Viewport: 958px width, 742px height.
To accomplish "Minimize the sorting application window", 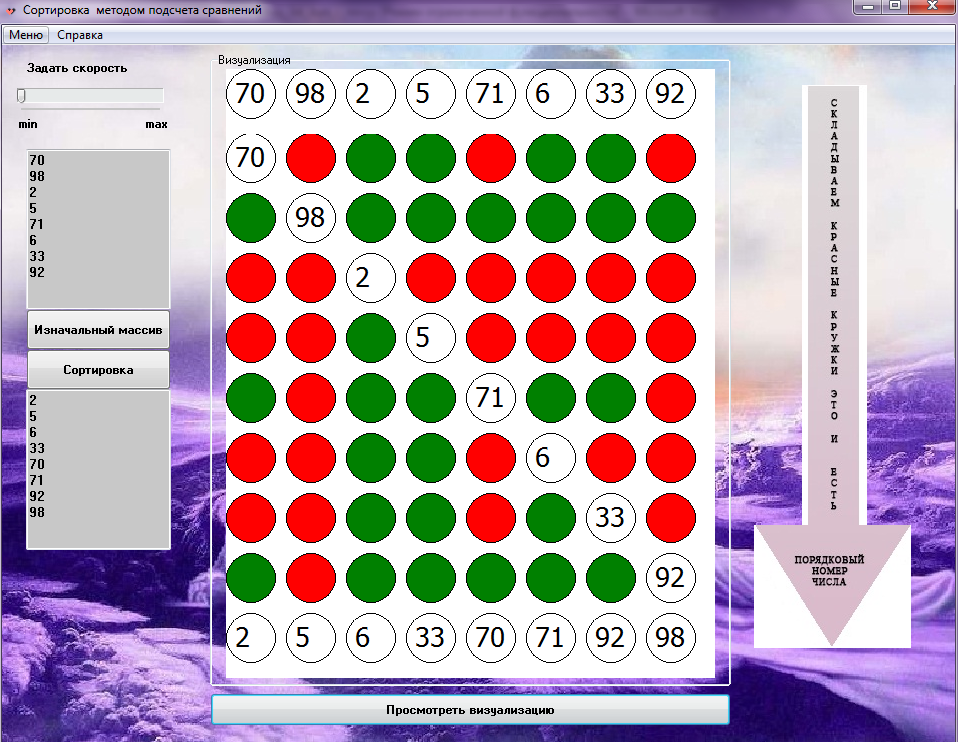I will pos(868,6).
